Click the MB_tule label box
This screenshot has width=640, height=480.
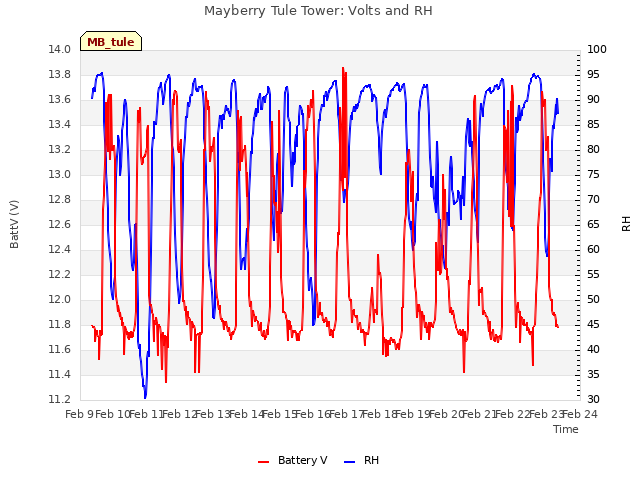coord(111,41)
